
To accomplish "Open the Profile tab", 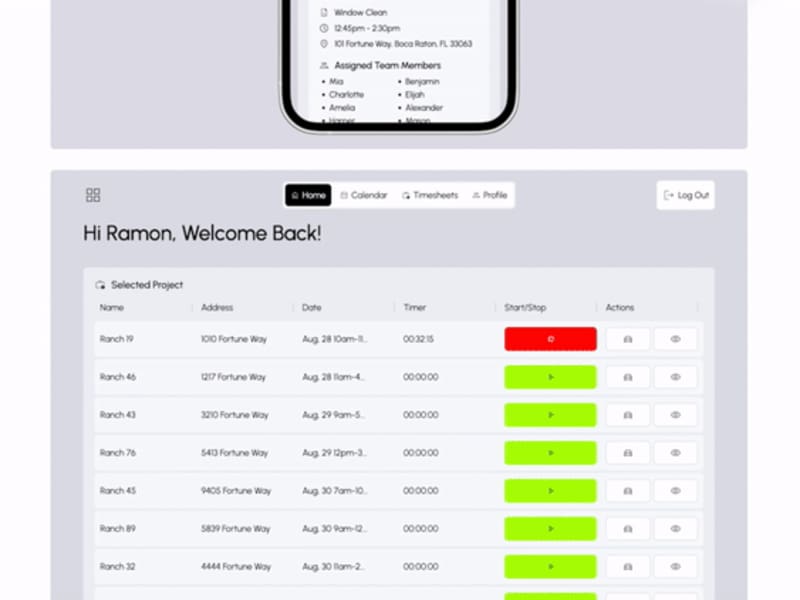I will click(x=490, y=195).
